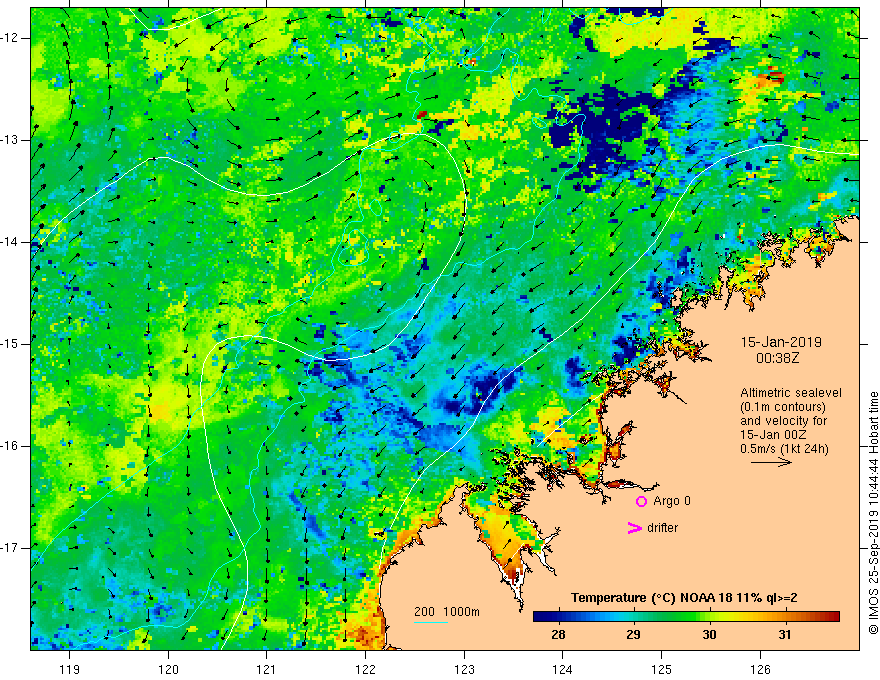This screenshot has height=680, width=880.
Task: Click the latitude label '-12'
Action: 10,38
